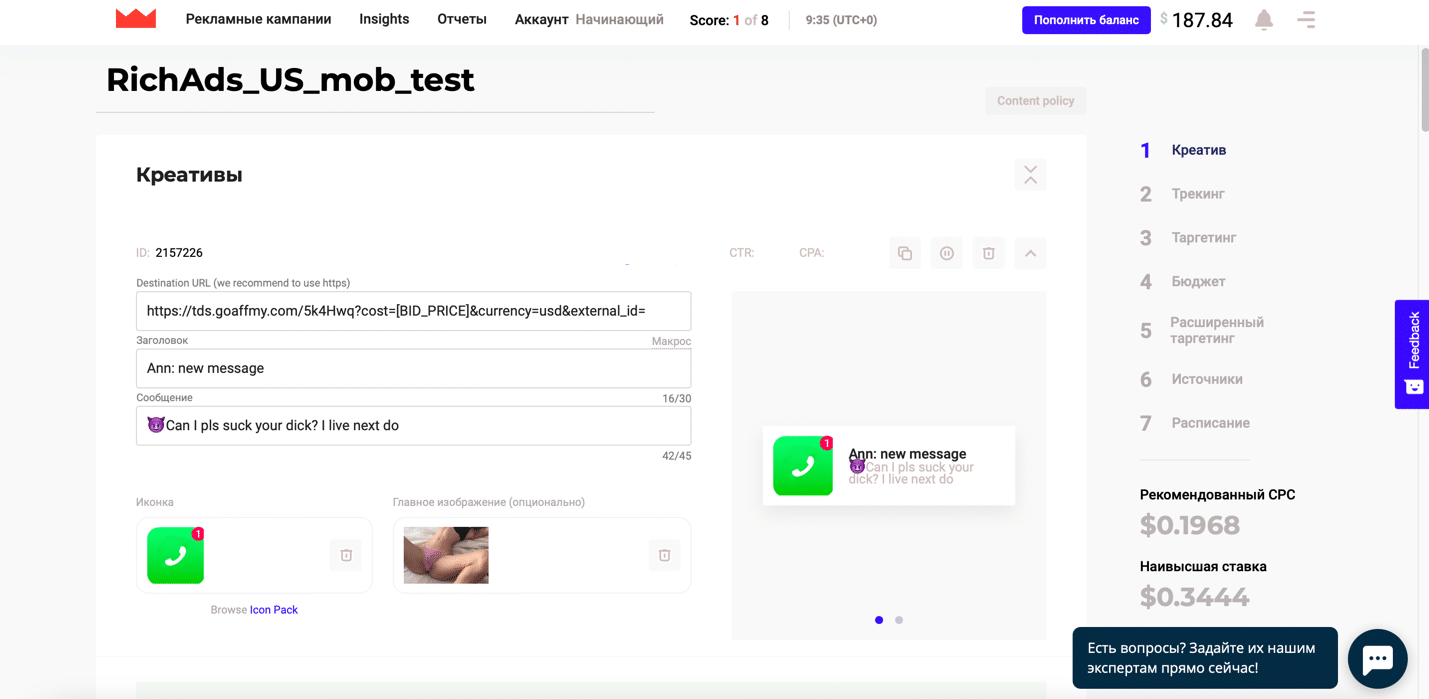Click the page's vertical scrollbar

click(1423, 90)
